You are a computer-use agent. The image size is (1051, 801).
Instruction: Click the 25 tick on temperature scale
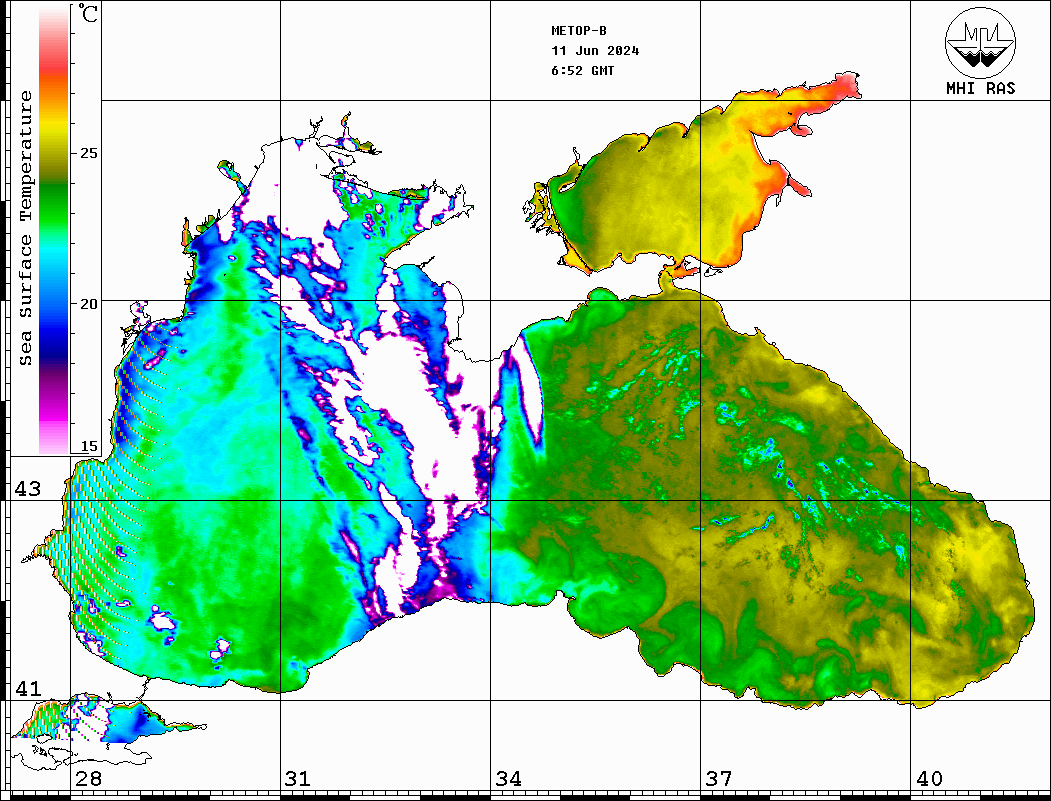[x=88, y=153]
